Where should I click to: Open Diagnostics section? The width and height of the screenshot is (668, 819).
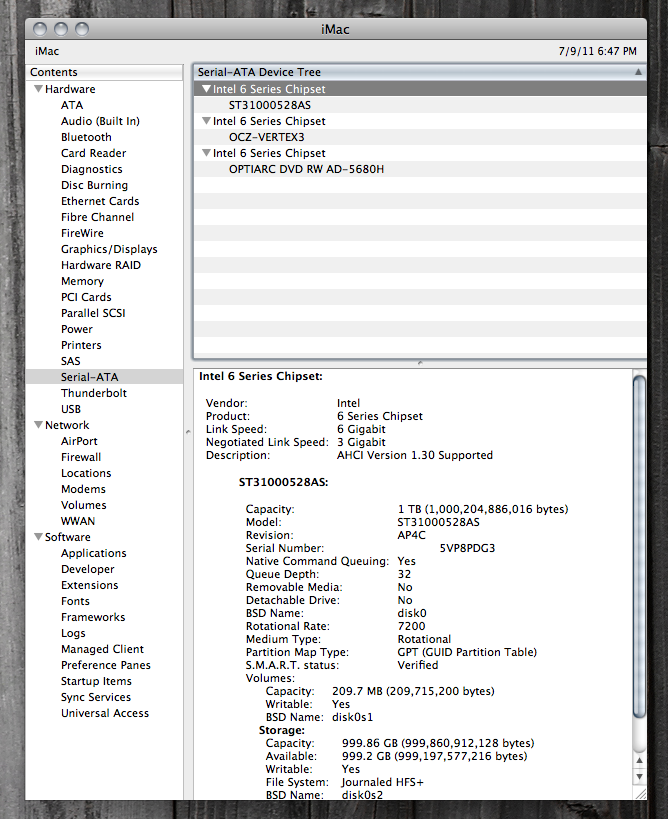pos(91,169)
